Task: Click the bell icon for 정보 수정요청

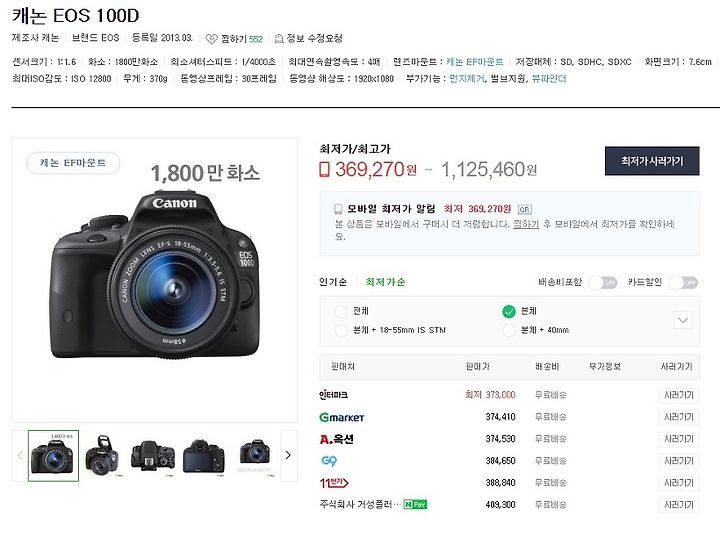Action: [x=278, y=39]
